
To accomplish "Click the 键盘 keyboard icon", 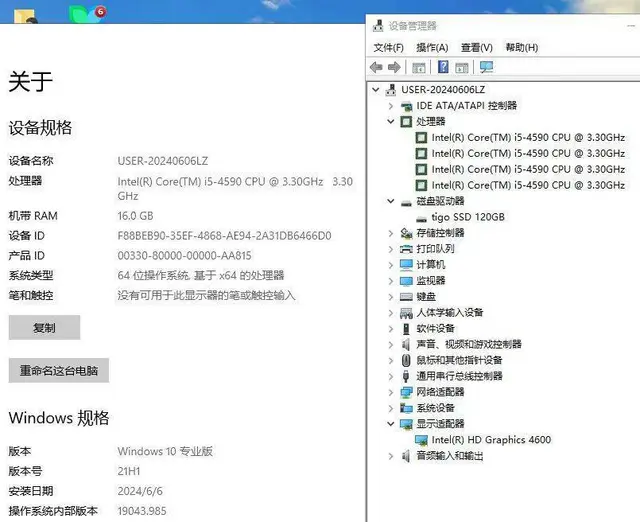I will tap(406, 297).
